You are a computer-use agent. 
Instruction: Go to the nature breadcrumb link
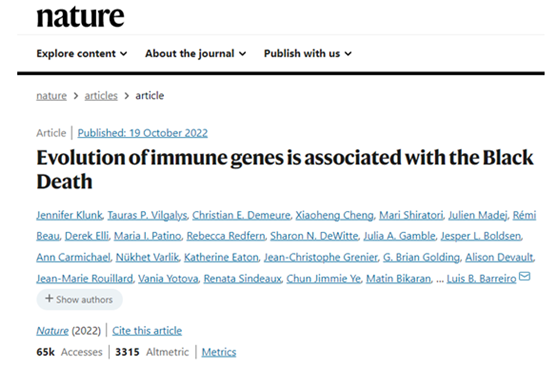point(51,96)
